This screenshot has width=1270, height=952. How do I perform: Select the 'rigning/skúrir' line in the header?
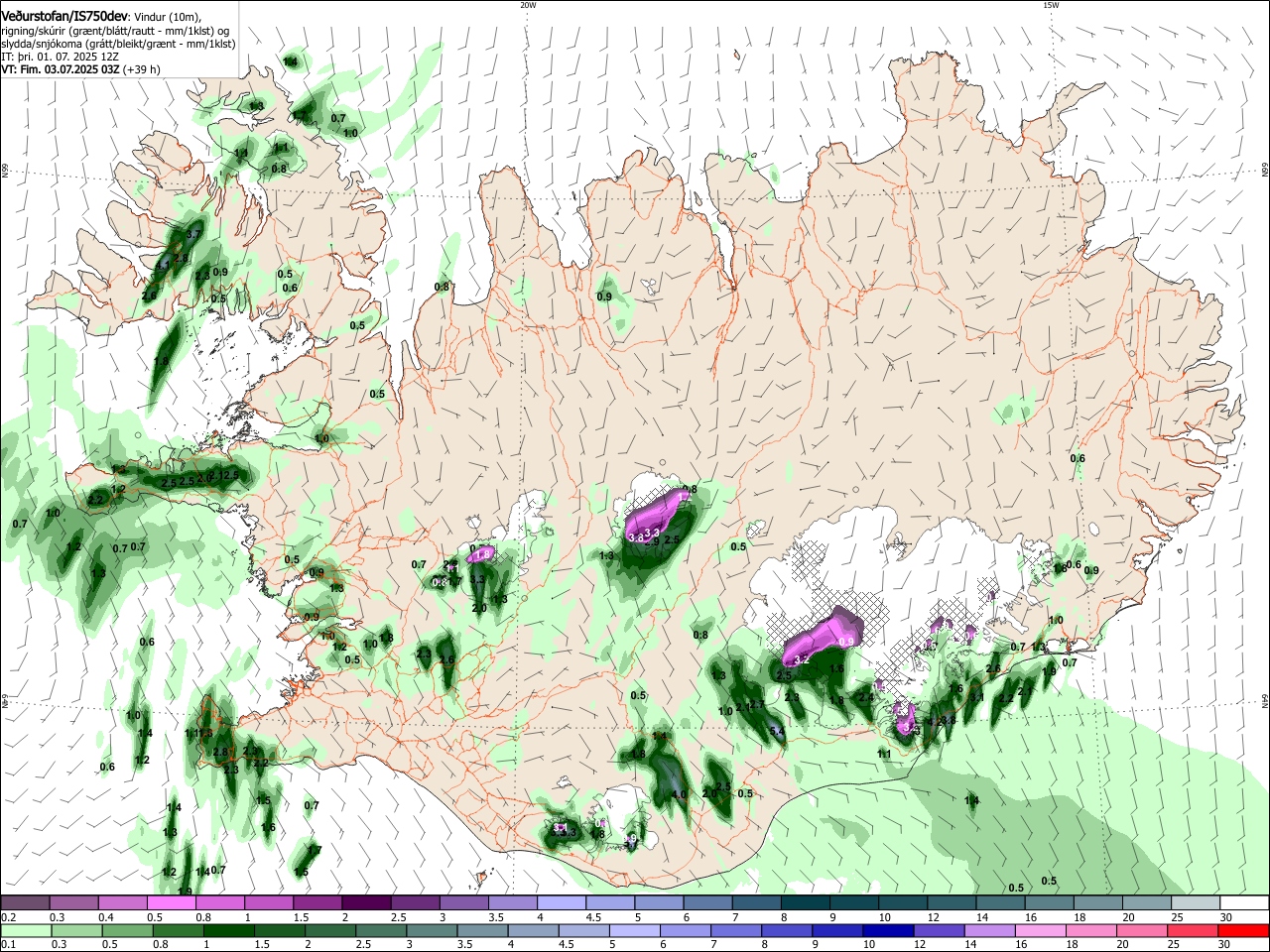pyautogui.click(x=115, y=31)
